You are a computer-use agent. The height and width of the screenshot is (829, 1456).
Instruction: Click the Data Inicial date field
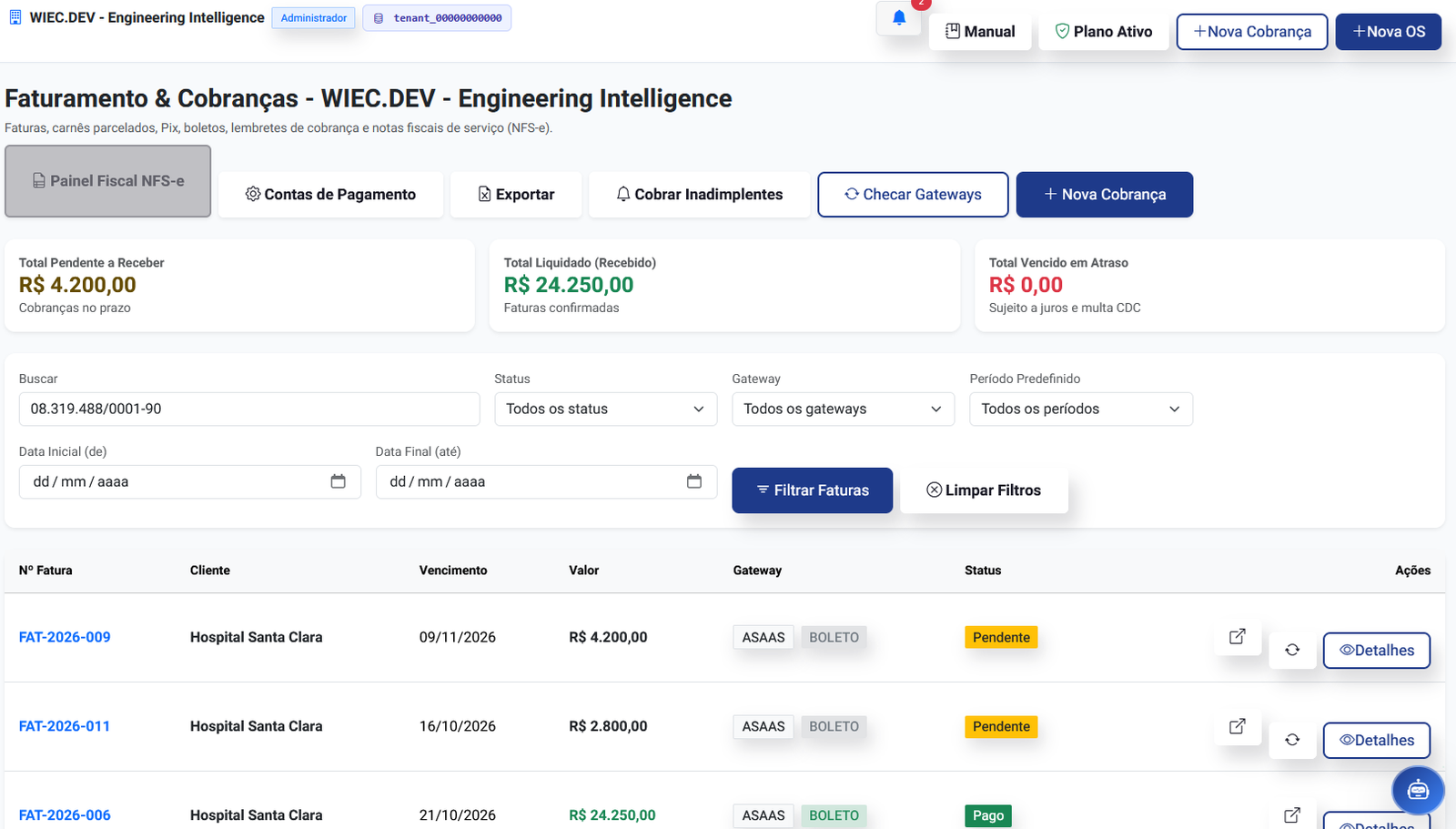[x=190, y=482]
